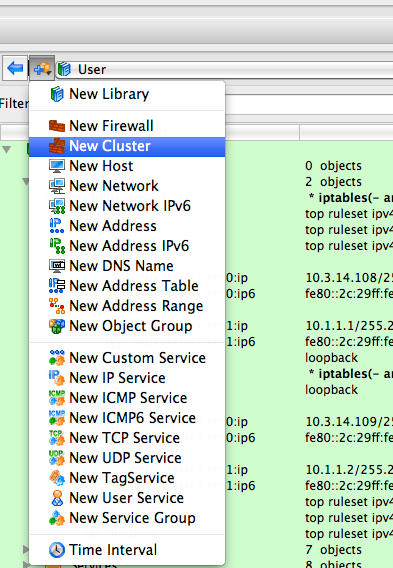The image size is (393, 568).
Task: Choose New Network menu item
Action: (x=114, y=186)
